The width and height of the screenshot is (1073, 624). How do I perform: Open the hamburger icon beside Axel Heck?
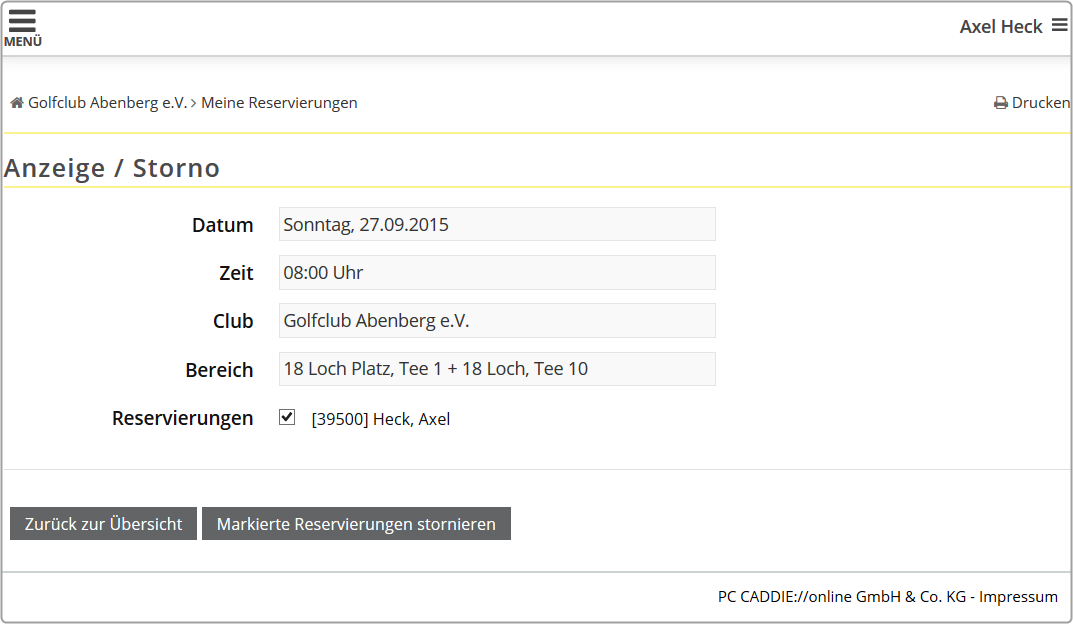coord(1059,26)
